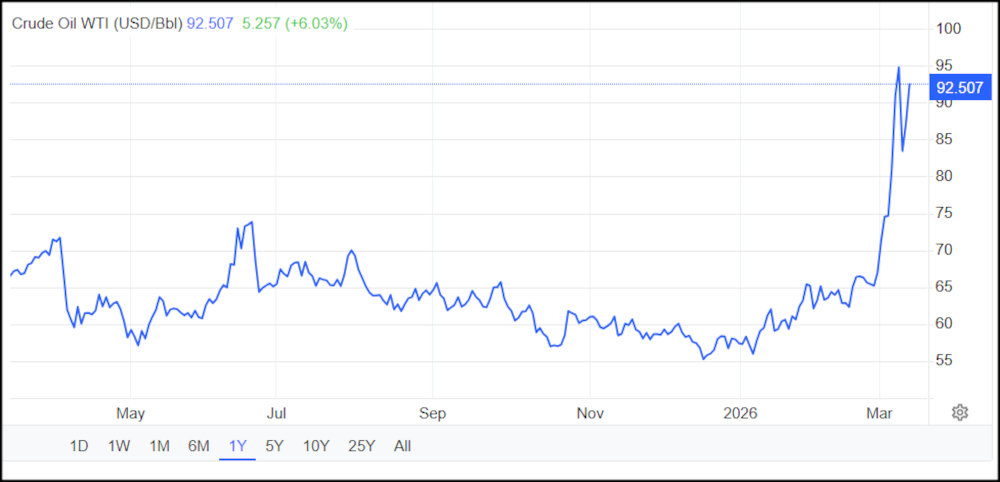Image resolution: width=1000 pixels, height=482 pixels.
Task: Click the green +6.03% change text
Action: coord(316,24)
